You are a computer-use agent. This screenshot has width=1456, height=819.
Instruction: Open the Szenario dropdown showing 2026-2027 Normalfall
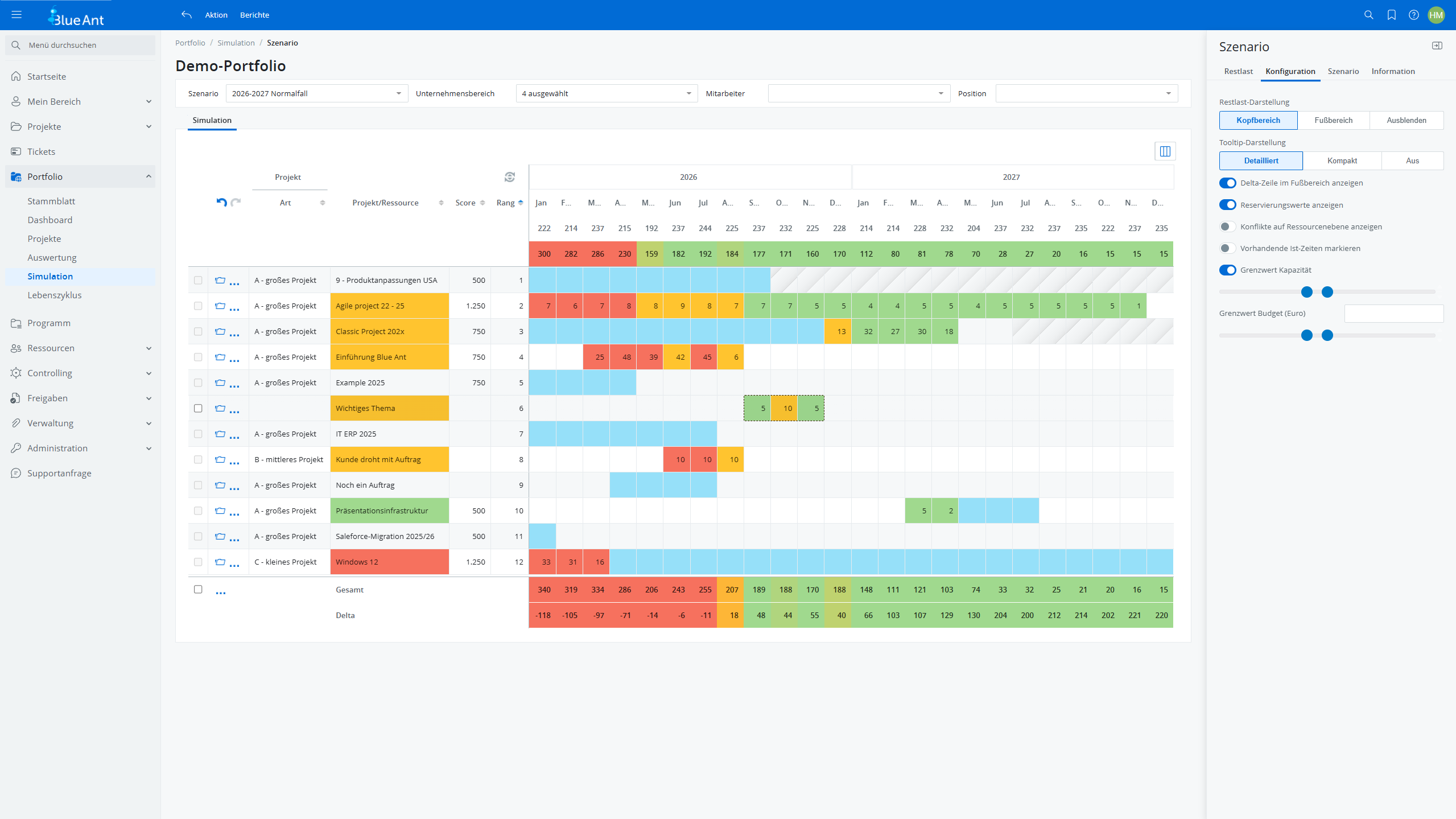tap(316, 93)
